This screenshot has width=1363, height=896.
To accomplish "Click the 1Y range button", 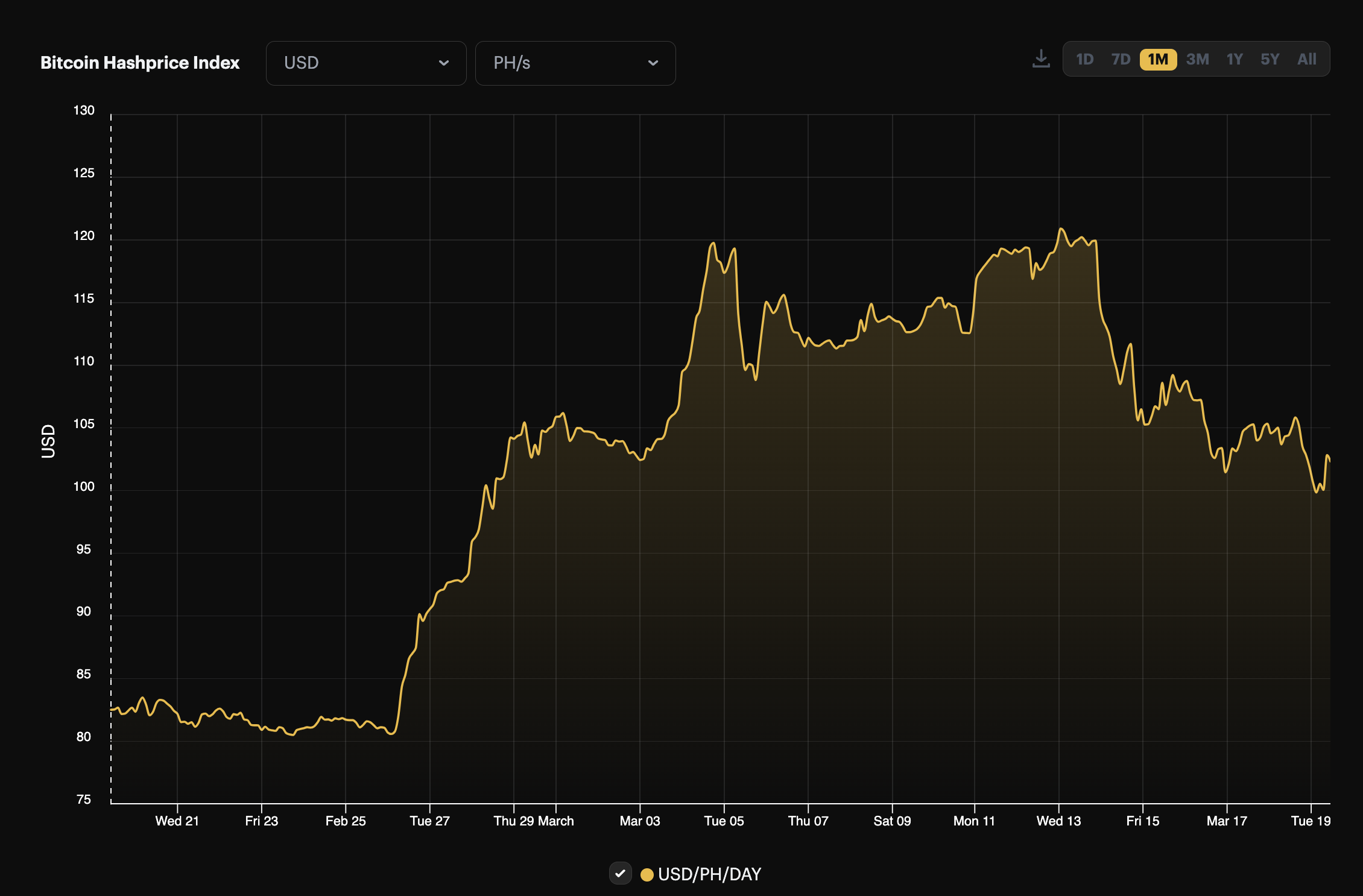I will tap(1234, 58).
